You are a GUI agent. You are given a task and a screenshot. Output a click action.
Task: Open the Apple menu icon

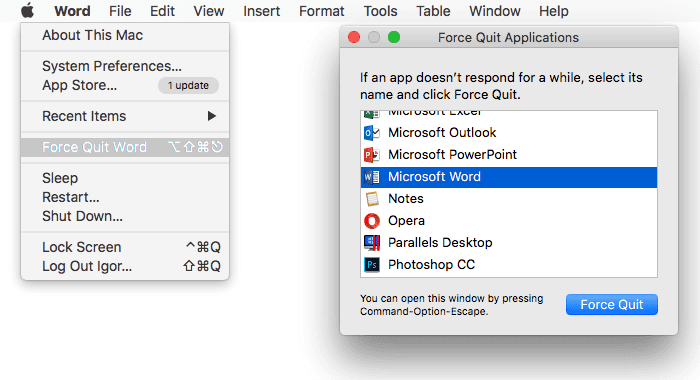(27, 10)
